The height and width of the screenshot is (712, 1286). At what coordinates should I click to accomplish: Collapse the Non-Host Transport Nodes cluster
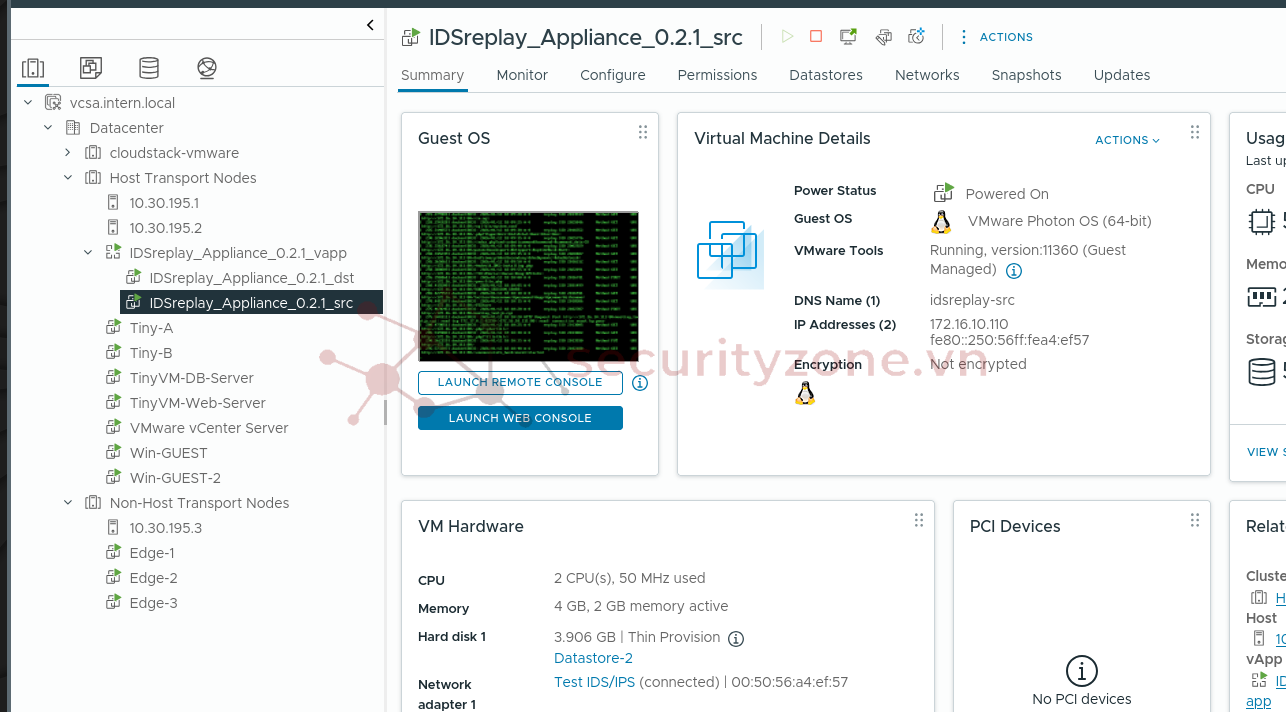pyautogui.click(x=68, y=503)
